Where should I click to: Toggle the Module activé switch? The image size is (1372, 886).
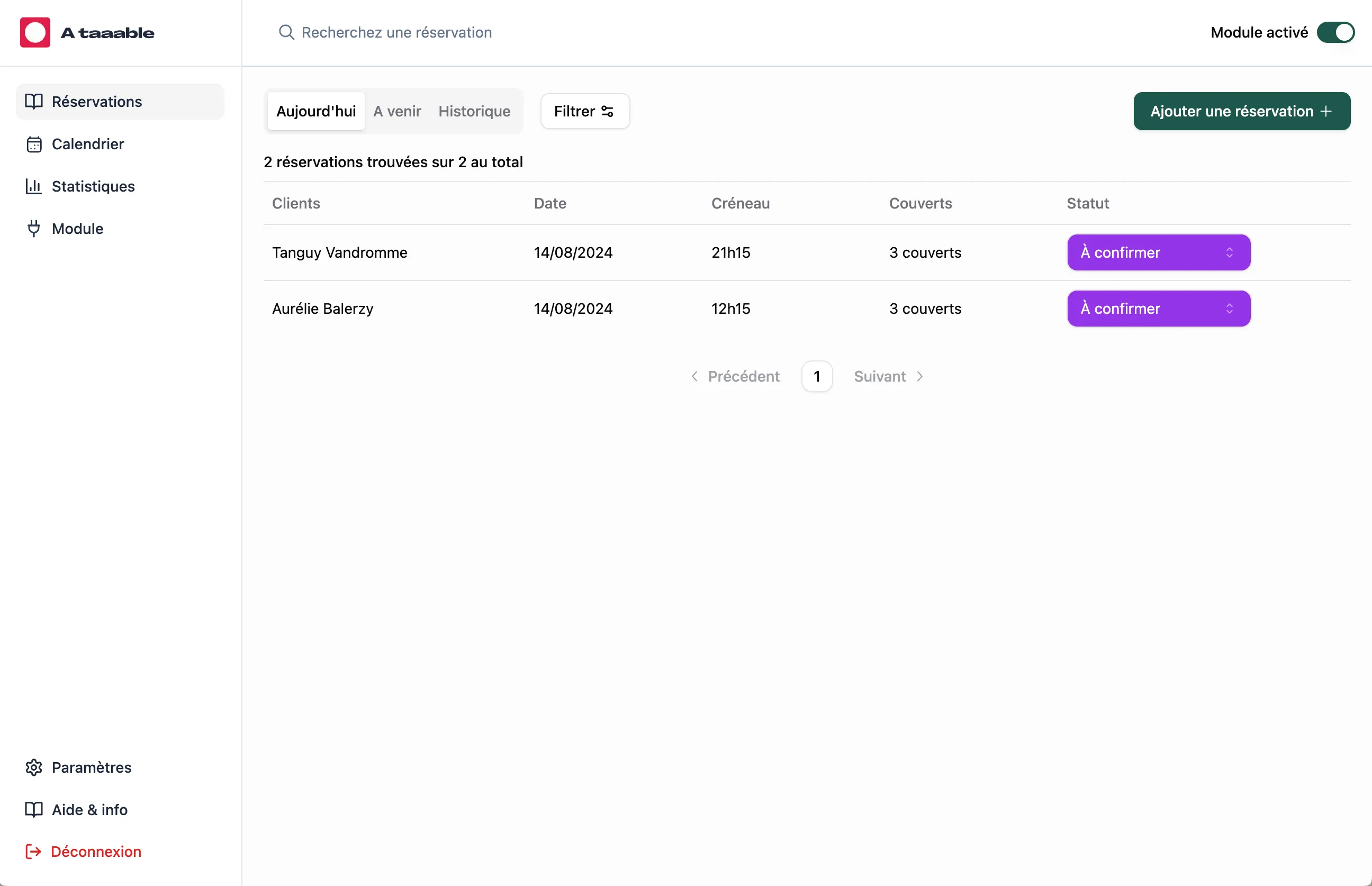1335,32
